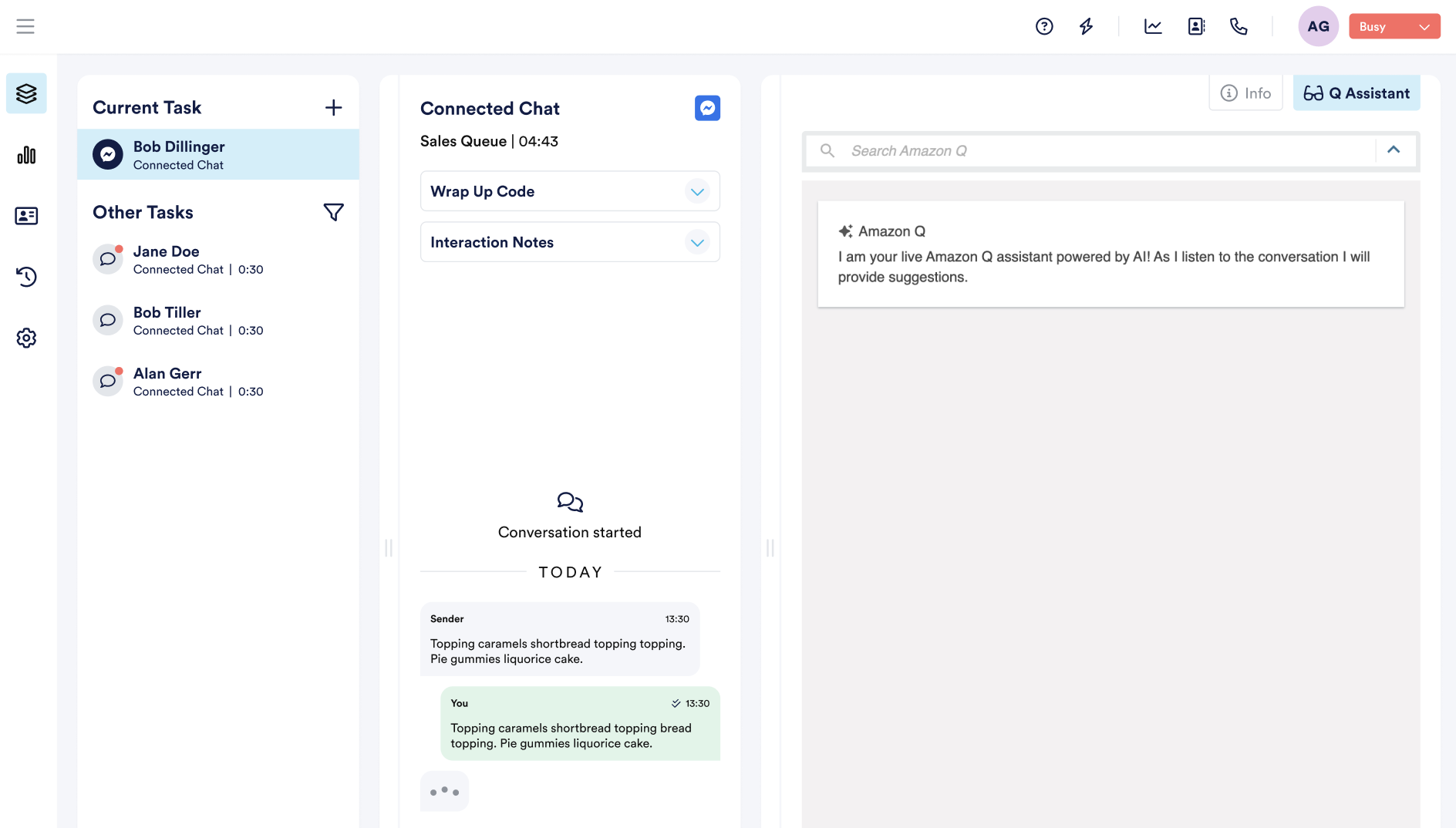
Task: Open the analytics line chart icon
Action: pyautogui.click(x=1153, y=26)
